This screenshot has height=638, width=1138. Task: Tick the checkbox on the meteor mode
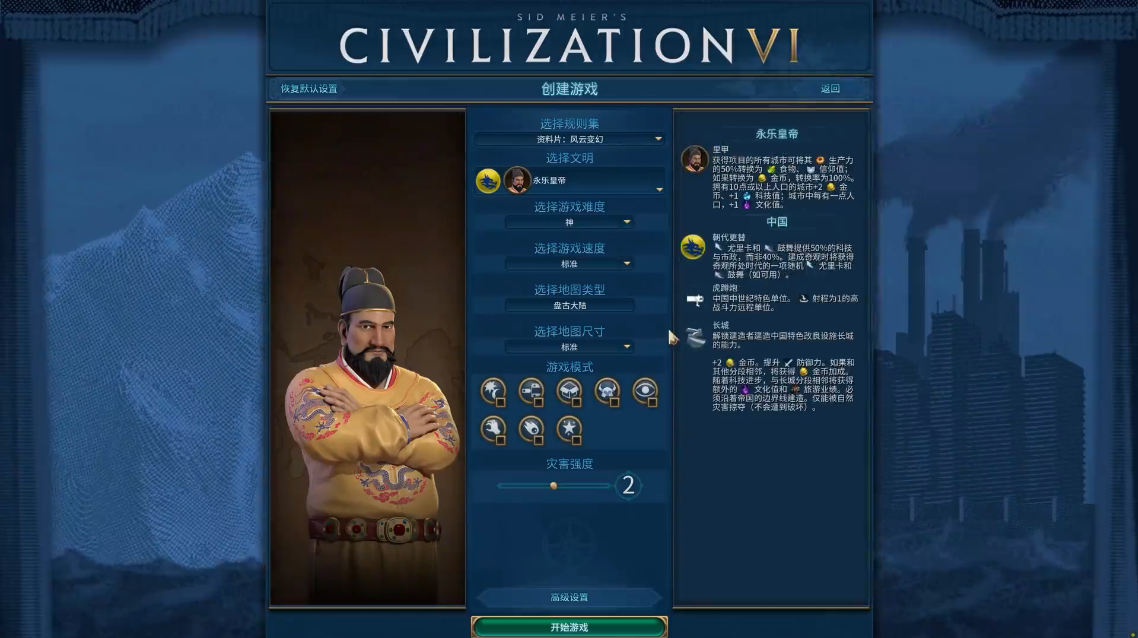point(539,440)
